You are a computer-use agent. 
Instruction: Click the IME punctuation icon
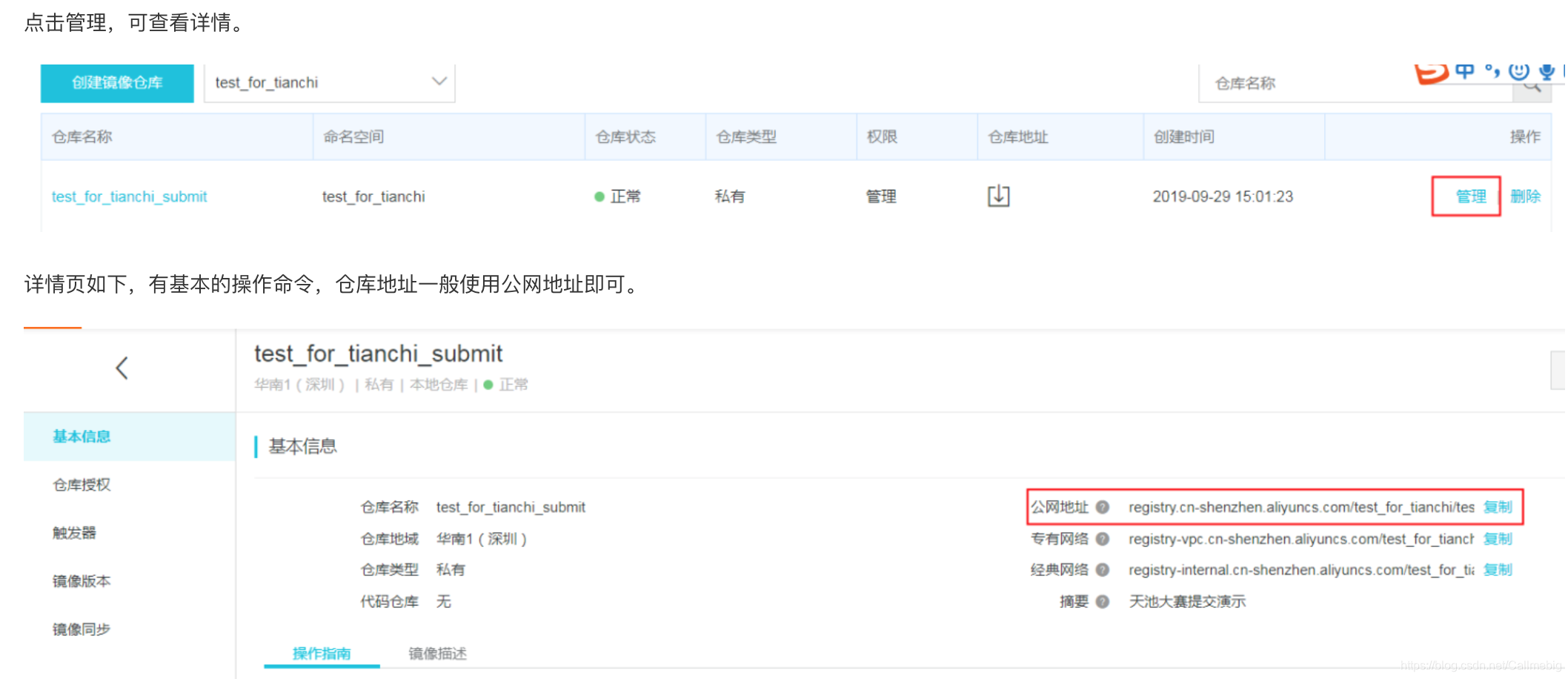pyautogui.click(x=1492, y=71)
